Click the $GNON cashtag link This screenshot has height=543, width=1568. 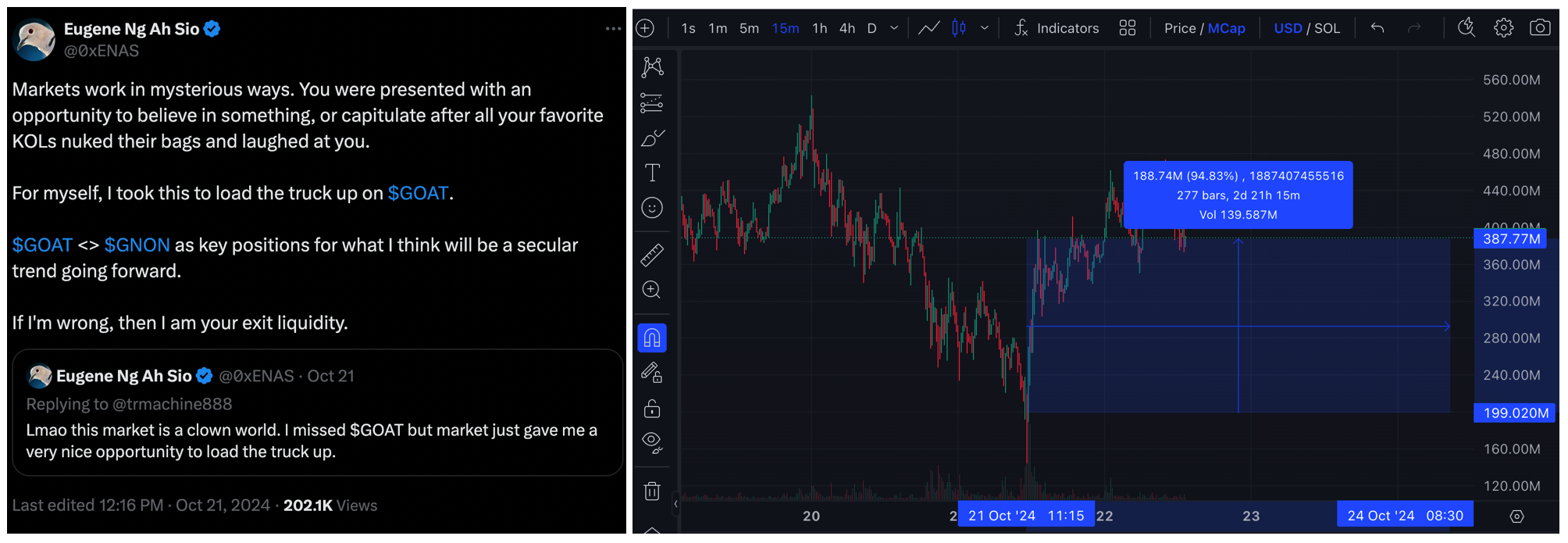point(137,245)
